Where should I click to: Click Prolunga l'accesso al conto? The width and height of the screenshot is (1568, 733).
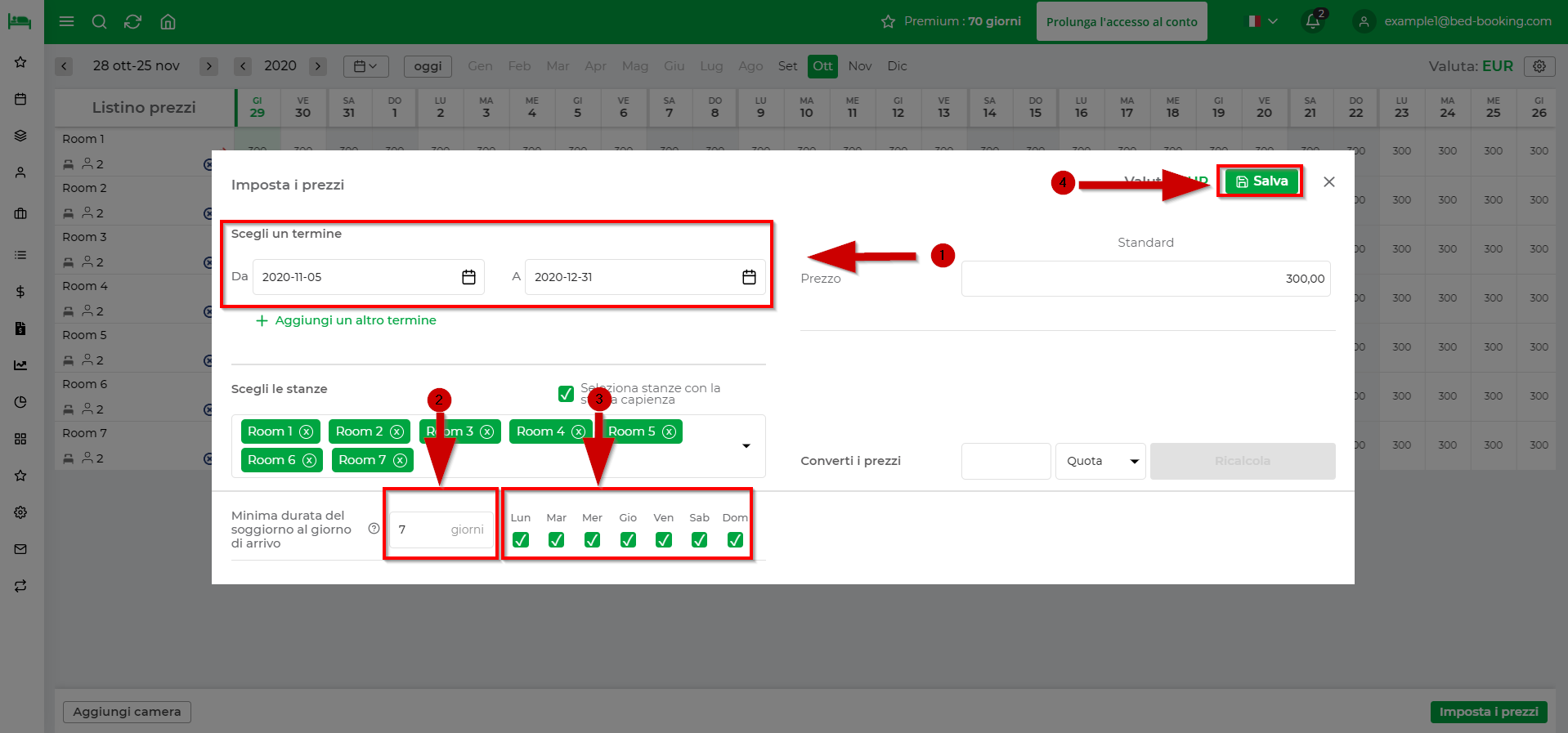(x=1122, y=22)
